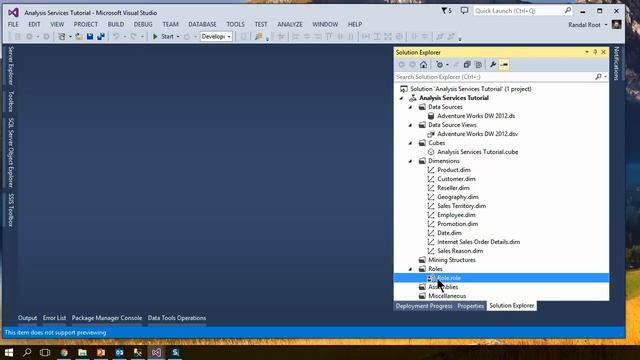640x360 pixels.
Task: Switch to the Deployment Progress tab
Action: [424, 306]
